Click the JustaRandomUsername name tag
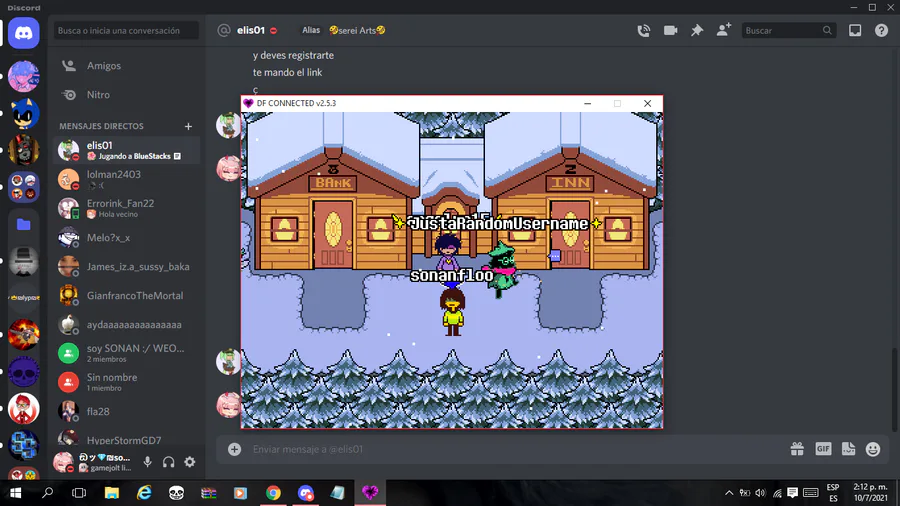900x506 pixels. click(x=497, y=223)
